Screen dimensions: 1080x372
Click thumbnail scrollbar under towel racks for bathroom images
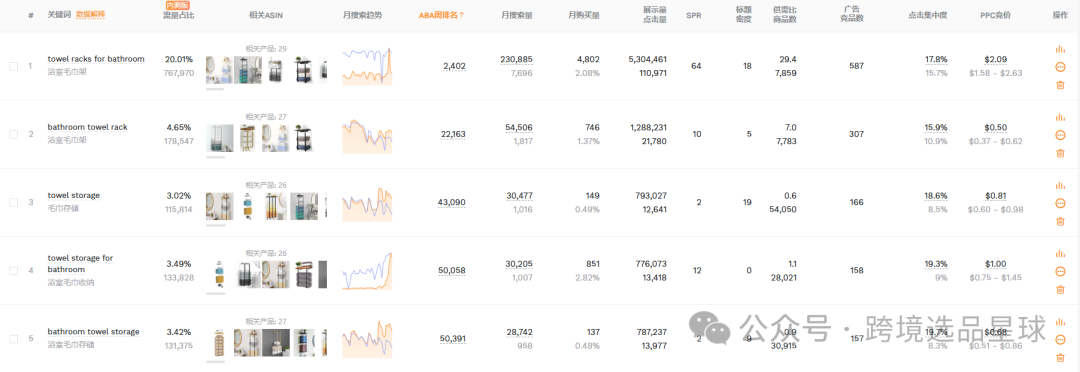(216, 89)
